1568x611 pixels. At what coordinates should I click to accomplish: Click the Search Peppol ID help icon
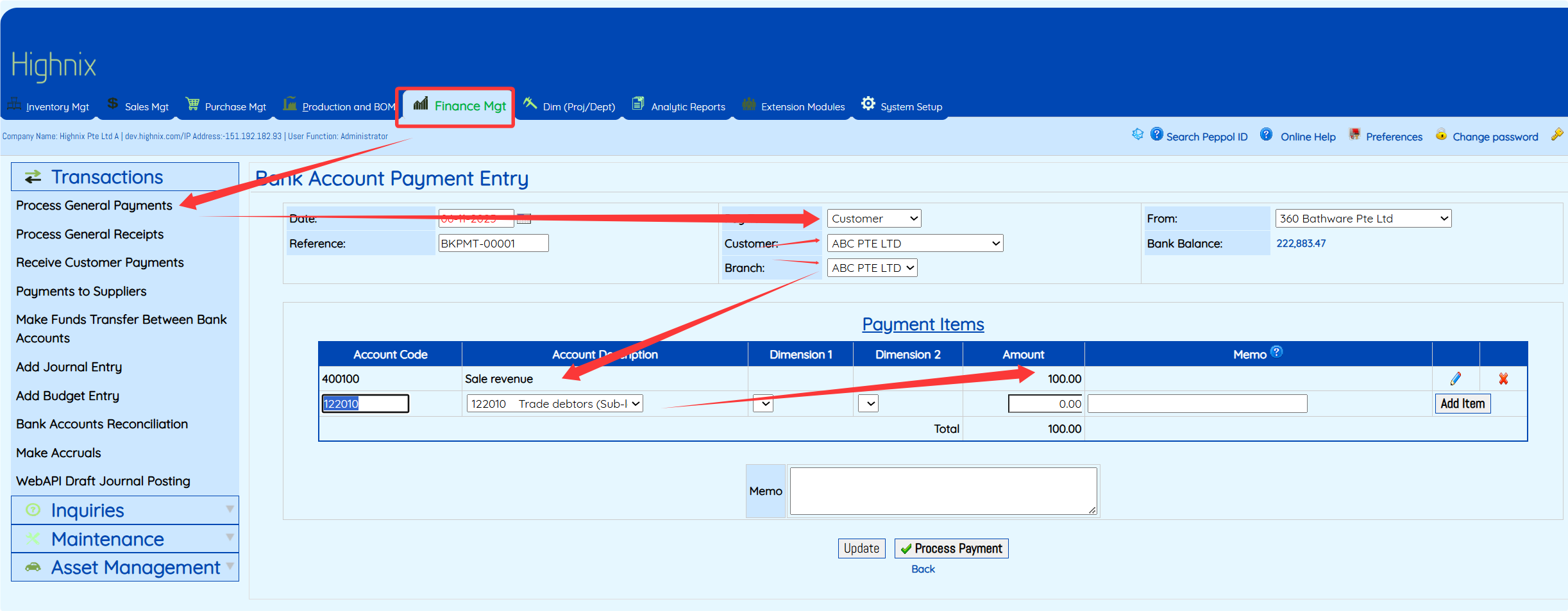(x=1156, y=134)
